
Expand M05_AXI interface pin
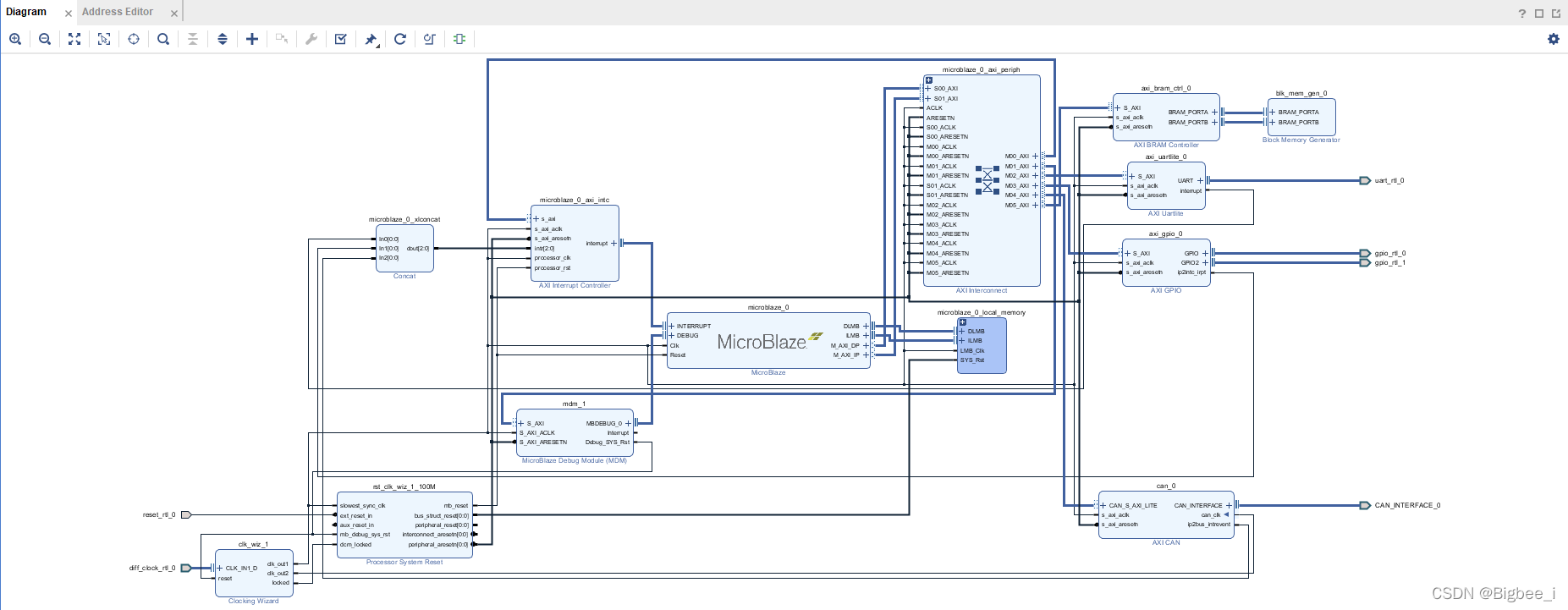pyautogui.click(x=1035, y=205)
